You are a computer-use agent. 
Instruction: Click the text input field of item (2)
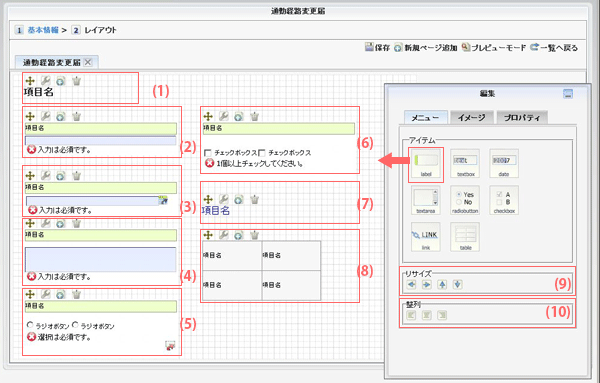(x=101, y=140)
